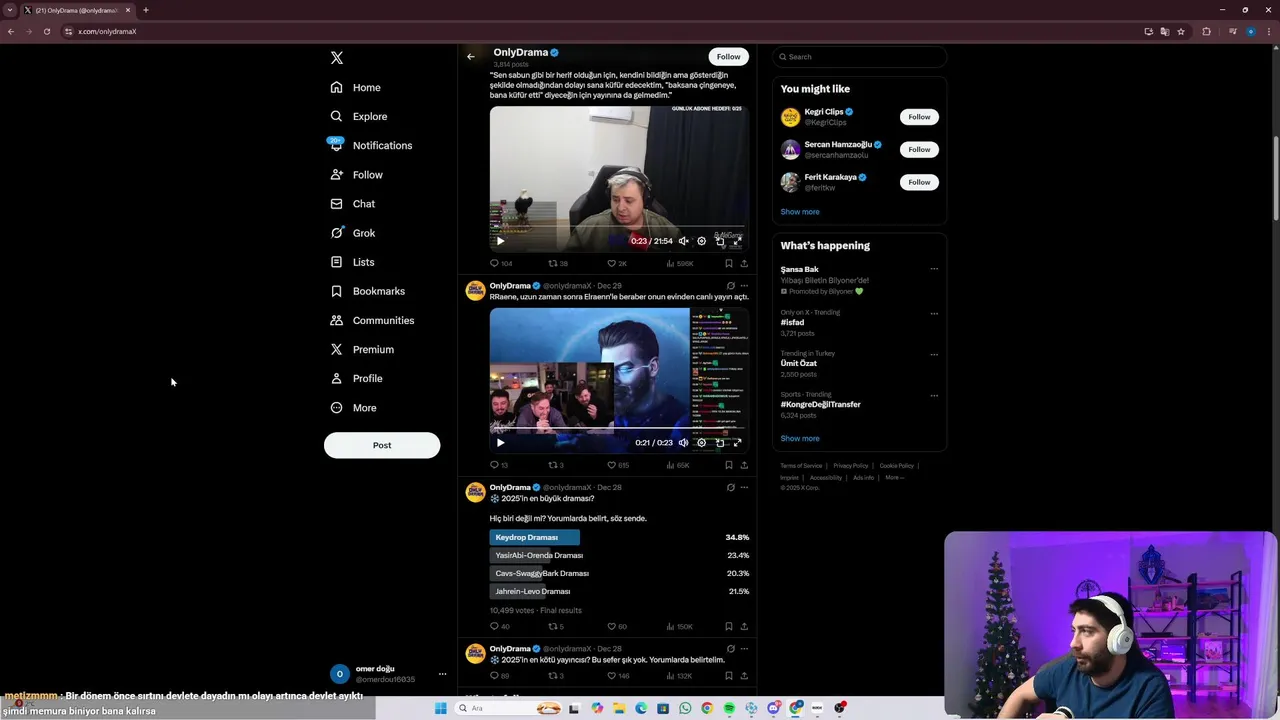This screenshot has width=1280, height=720.
Task: Open more options for the 2025 drama poll post
Action: (x=744, y=488)
